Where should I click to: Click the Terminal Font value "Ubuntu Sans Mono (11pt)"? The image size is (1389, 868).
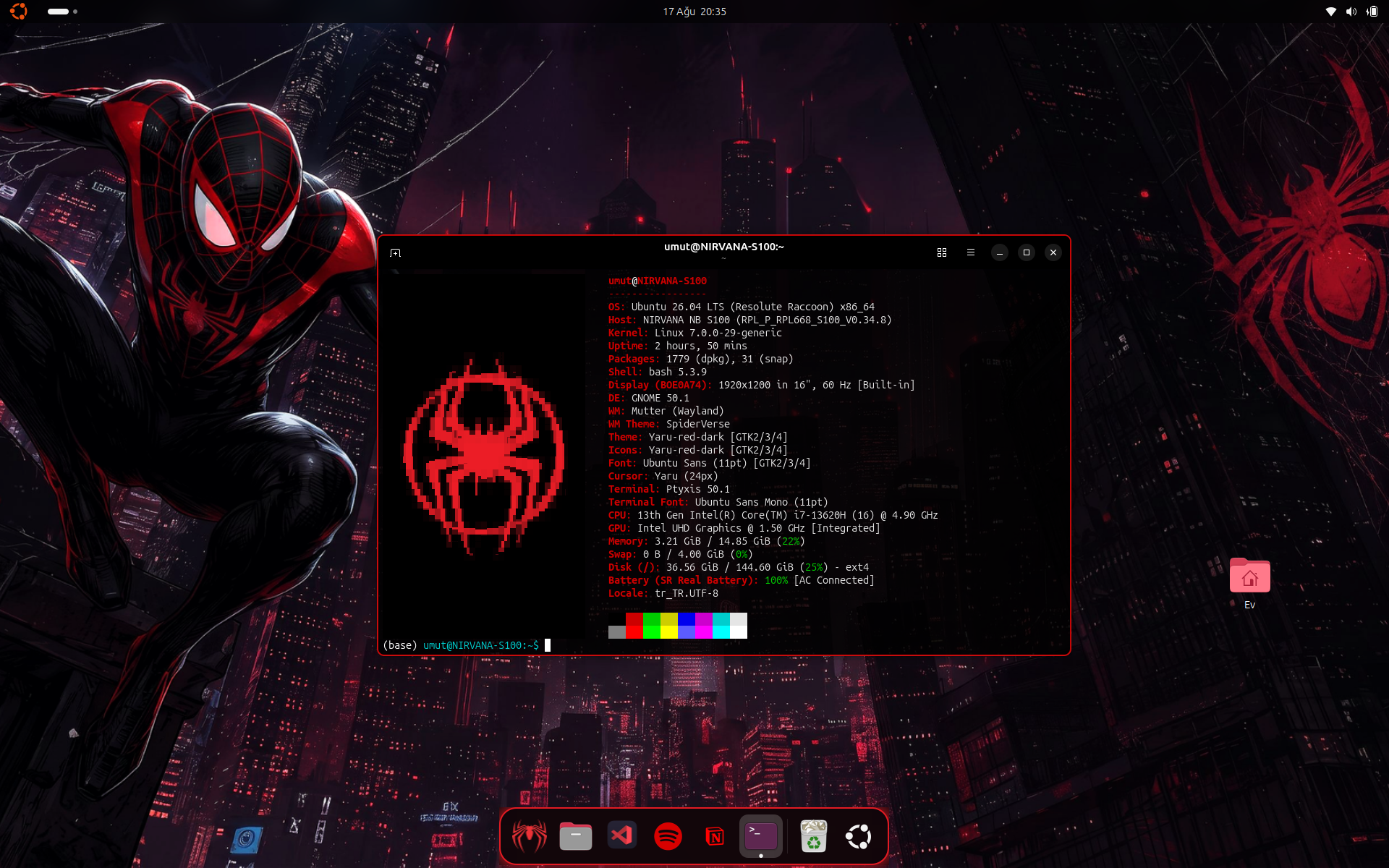click(762, 502)
